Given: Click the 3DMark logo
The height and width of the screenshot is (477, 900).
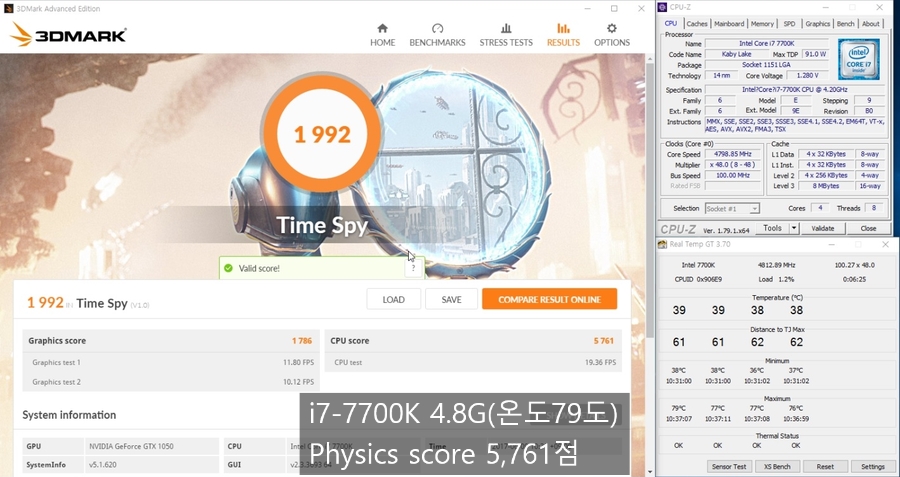Looking at the screenshot, I should pos(68,34).
